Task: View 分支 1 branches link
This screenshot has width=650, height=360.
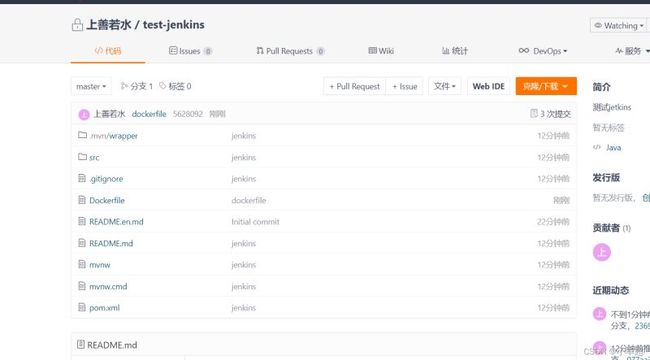Action: coord(136,86)
